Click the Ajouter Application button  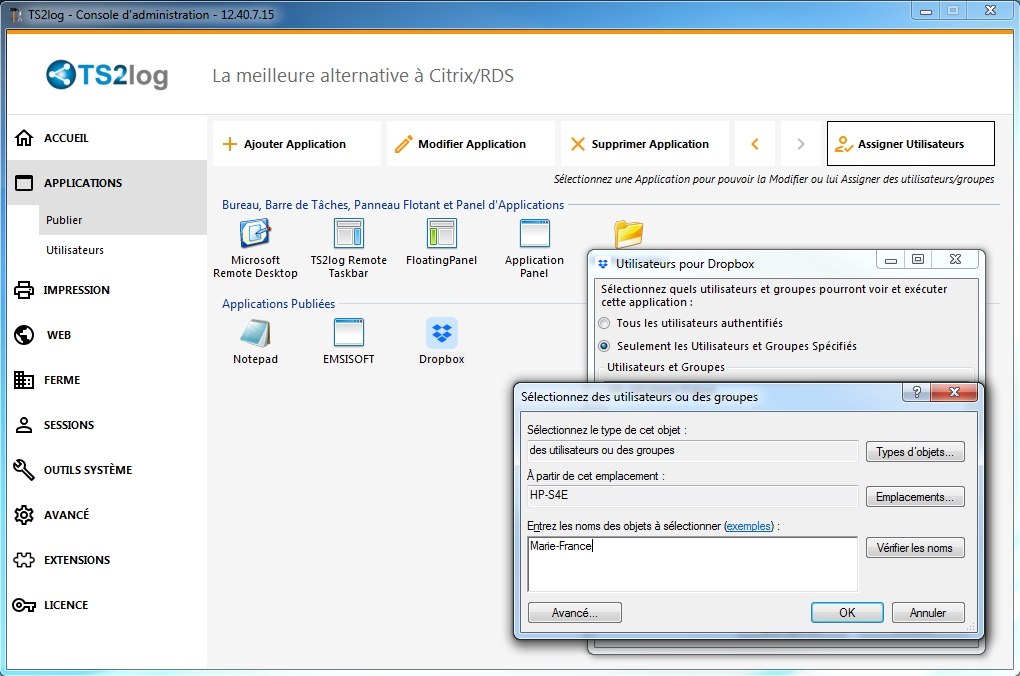click(x=297, y=144)
